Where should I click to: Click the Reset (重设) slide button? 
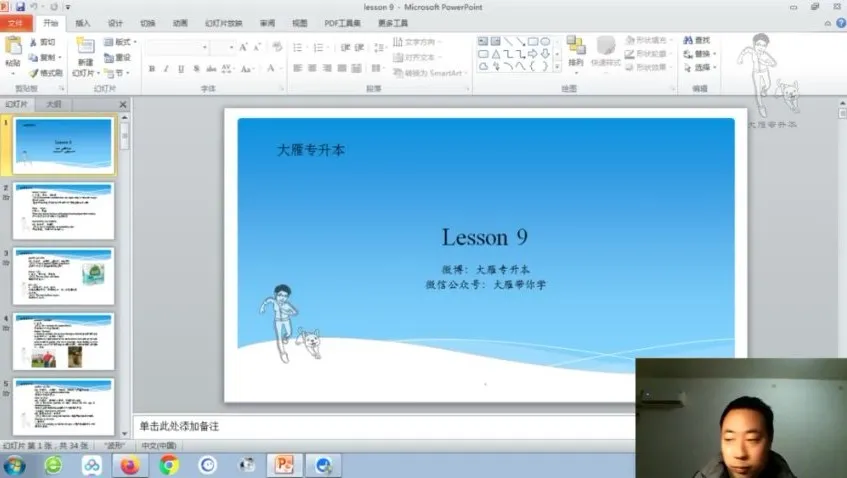118,58
